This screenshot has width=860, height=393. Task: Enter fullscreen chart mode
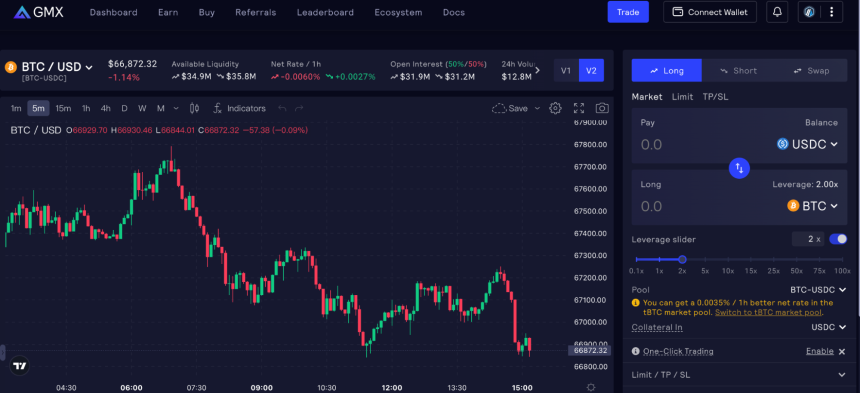tap(579, 108)
